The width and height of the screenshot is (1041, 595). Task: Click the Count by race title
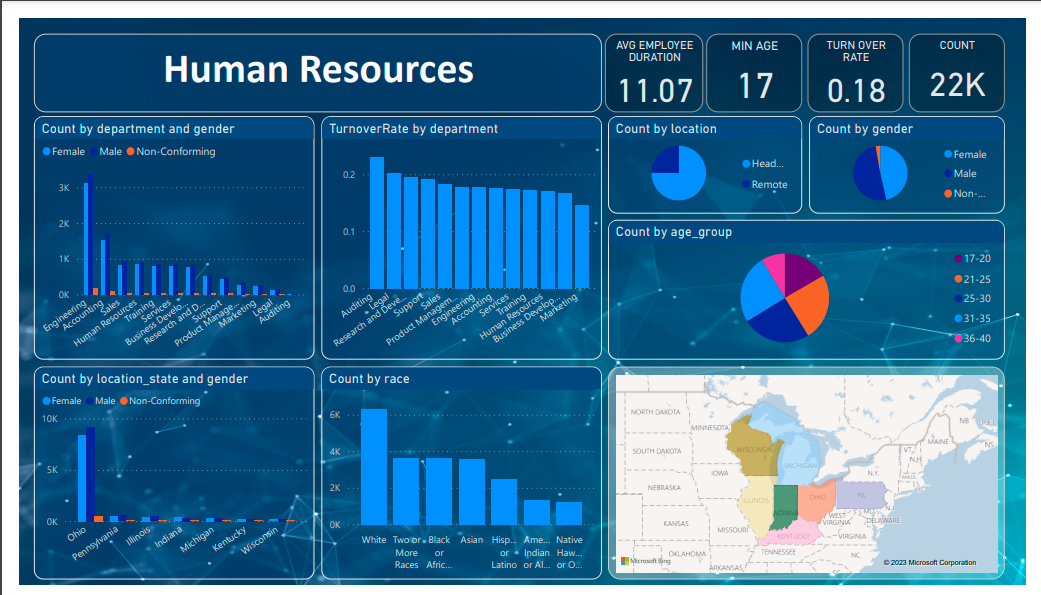369,379
